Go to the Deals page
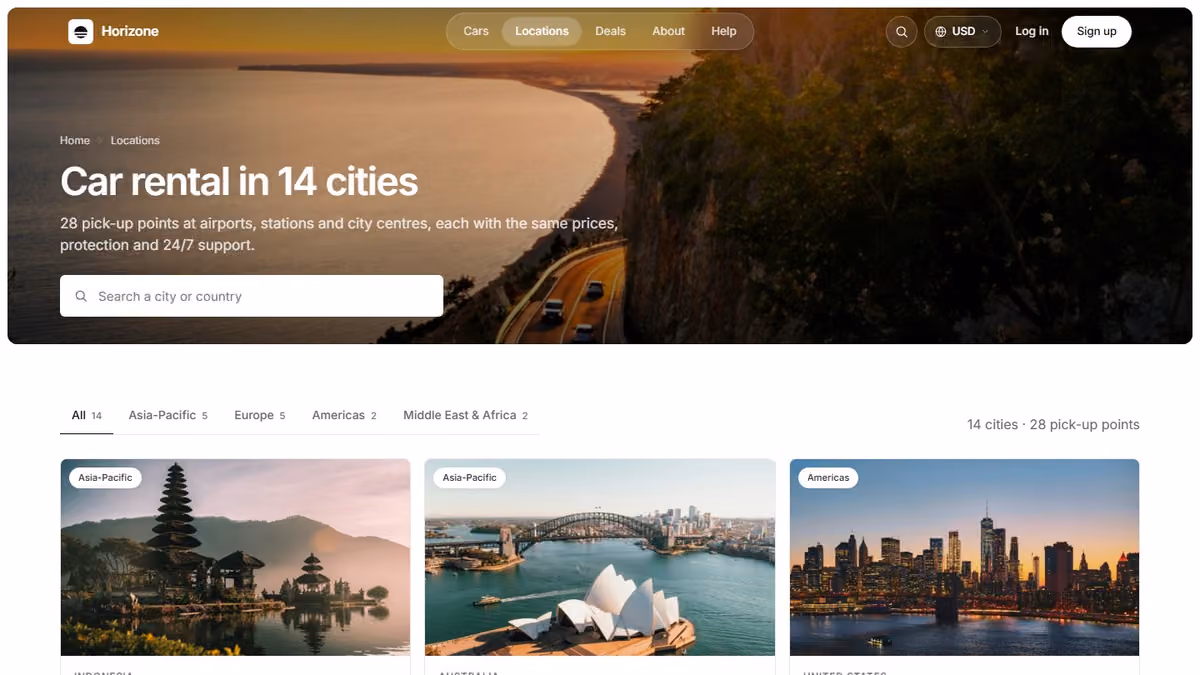1200x675 pixels. 610,31
